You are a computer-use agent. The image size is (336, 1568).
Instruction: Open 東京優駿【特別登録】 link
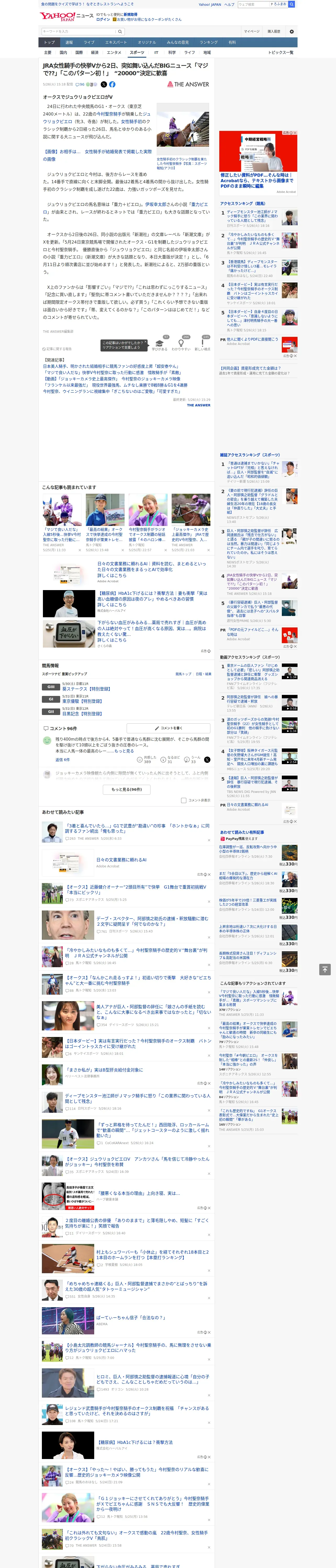tap(82, 701)
